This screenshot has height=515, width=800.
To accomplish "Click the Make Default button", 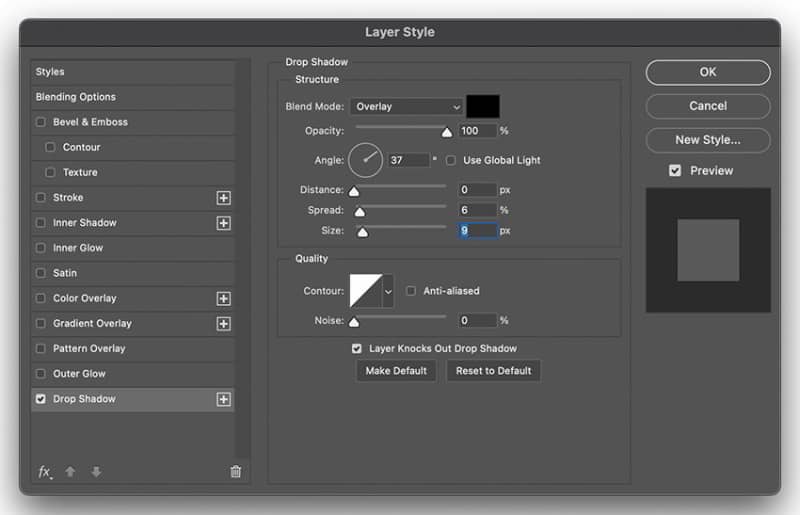I will point(396,371).
